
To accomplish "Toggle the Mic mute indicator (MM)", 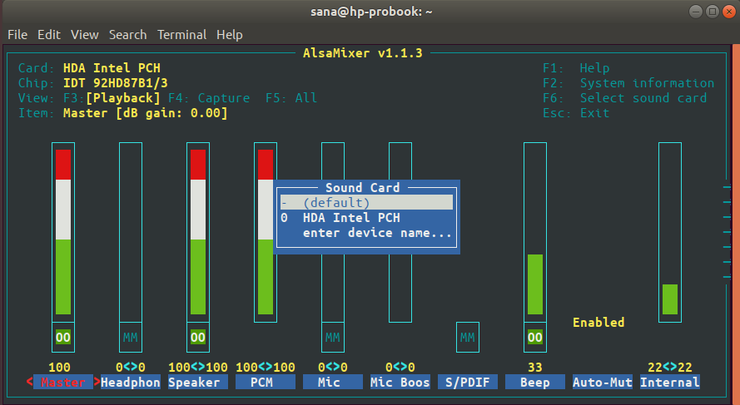I will pyautogui.click(x=333, y=337).
